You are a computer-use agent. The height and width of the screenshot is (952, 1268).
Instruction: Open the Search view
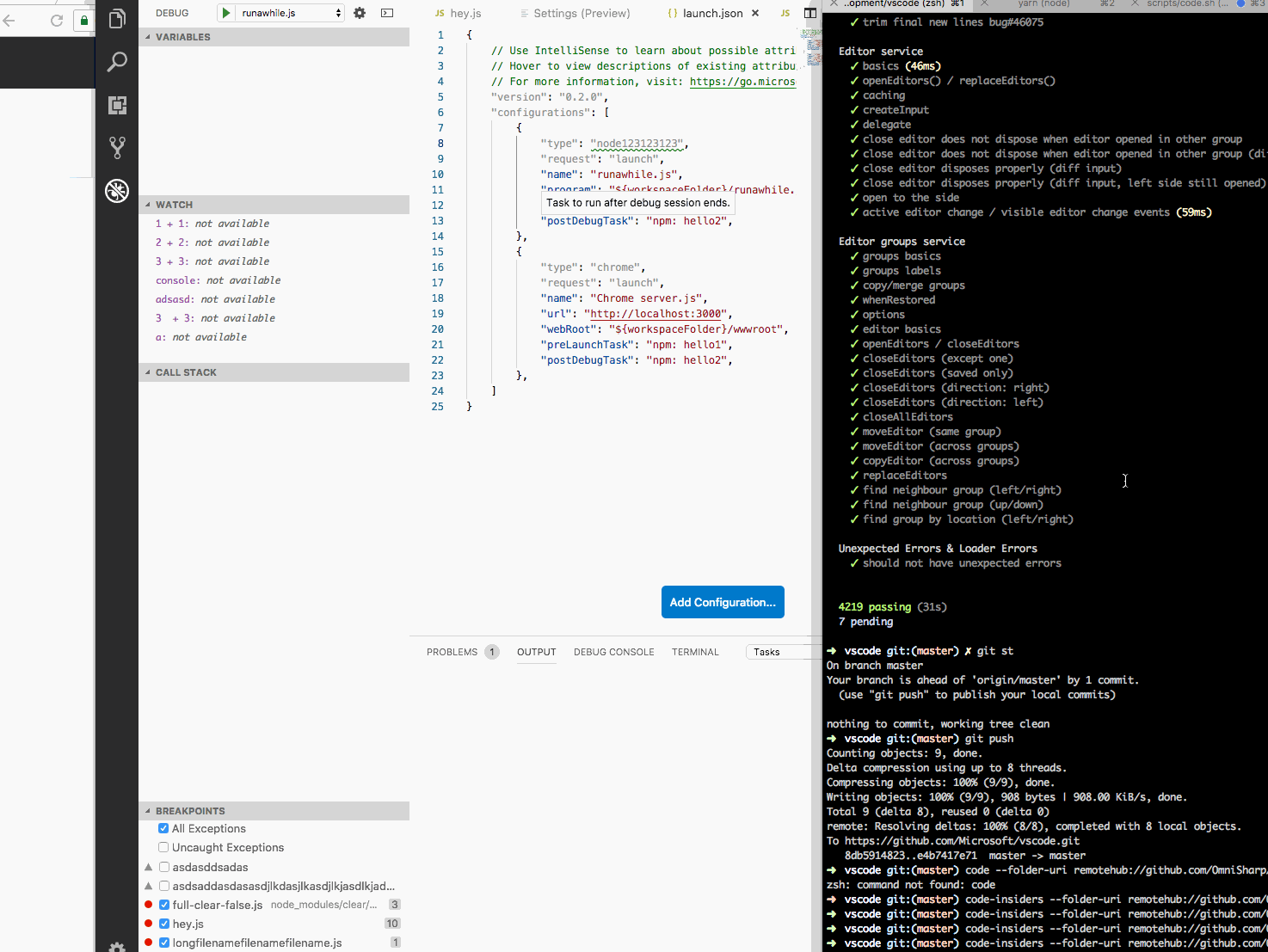117,61
